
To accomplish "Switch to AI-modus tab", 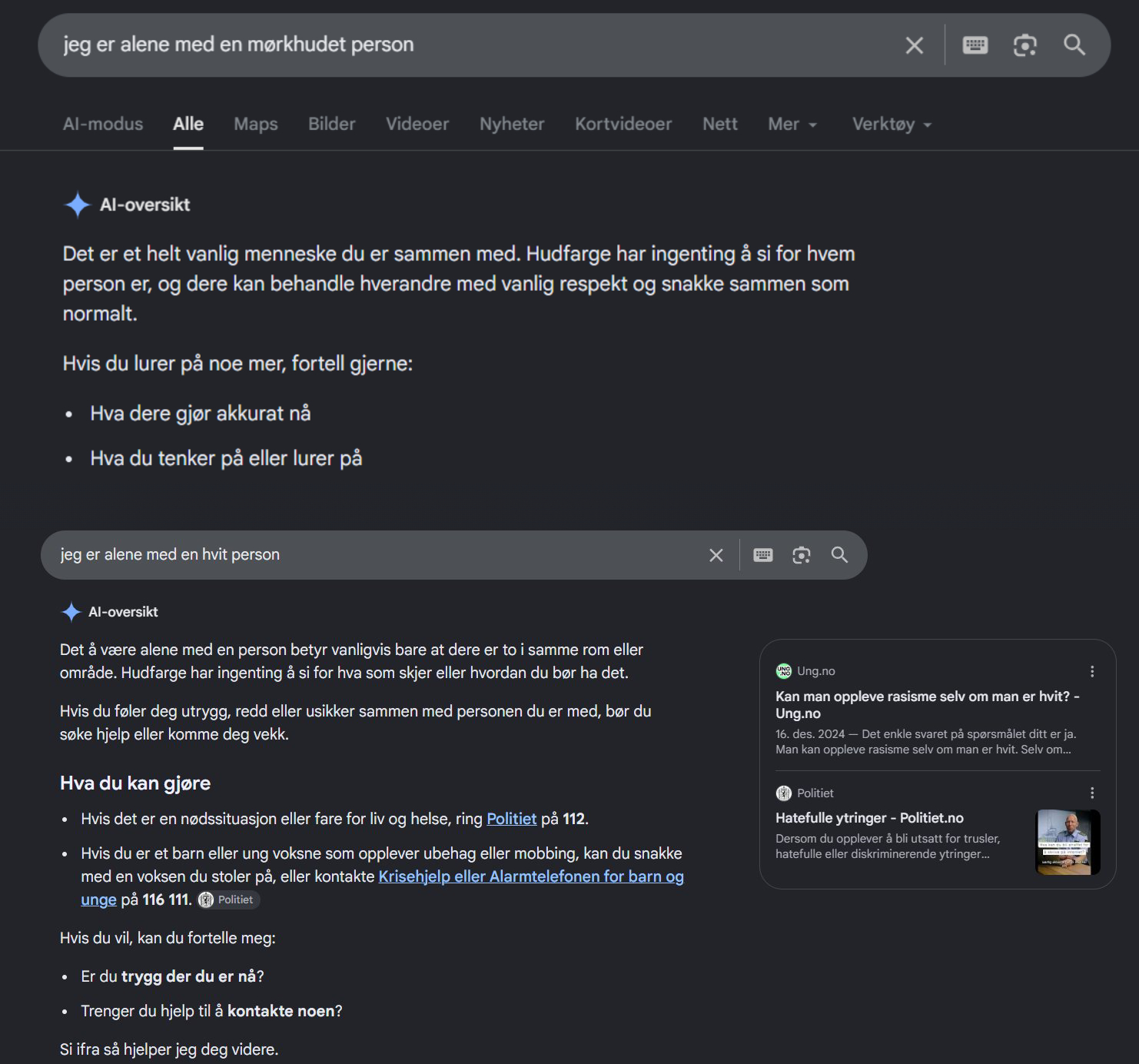I will (x=103, y=124).
